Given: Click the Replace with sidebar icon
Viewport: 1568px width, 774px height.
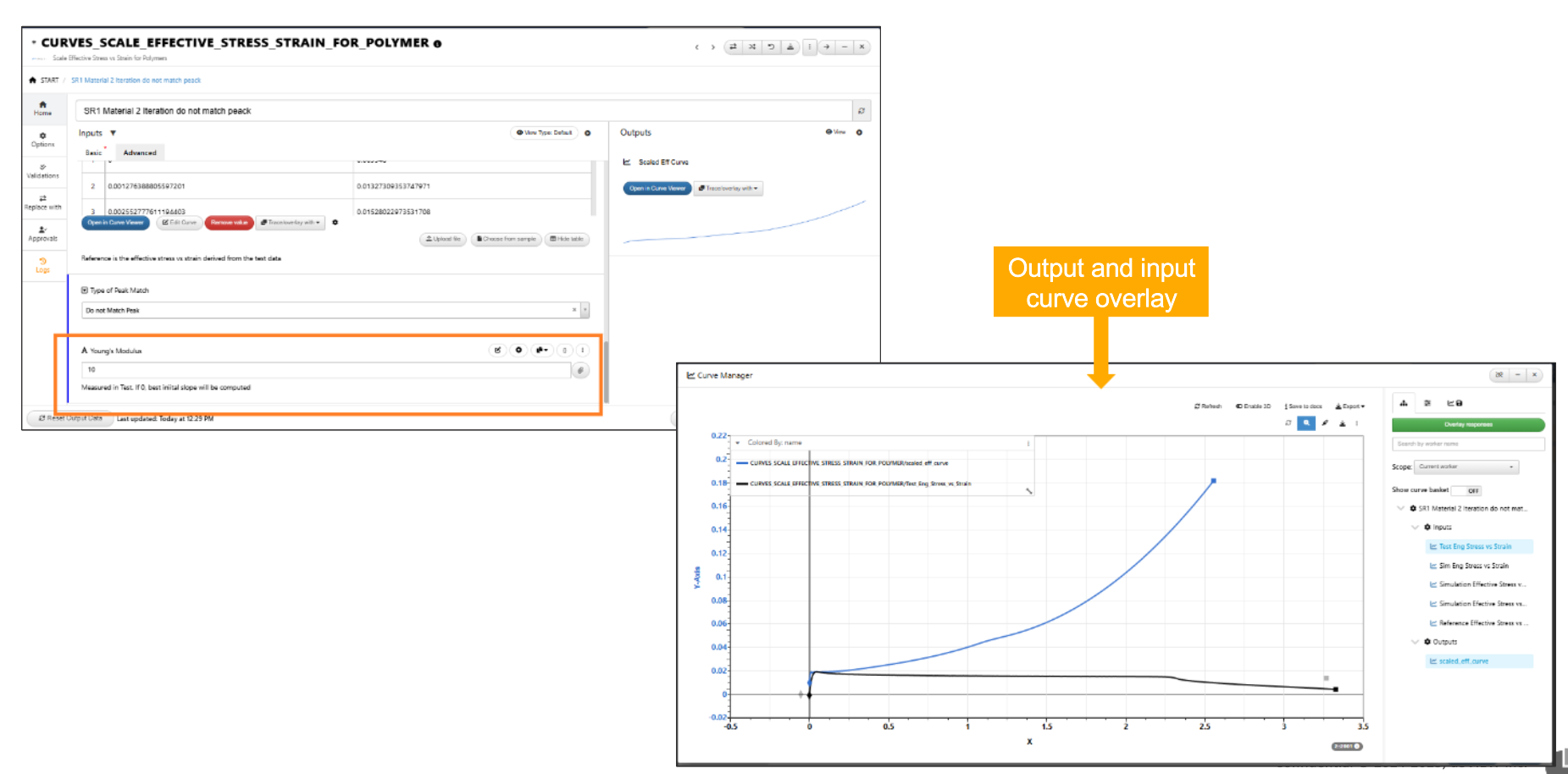Looking at the screenshot, I should coord(42,202).
